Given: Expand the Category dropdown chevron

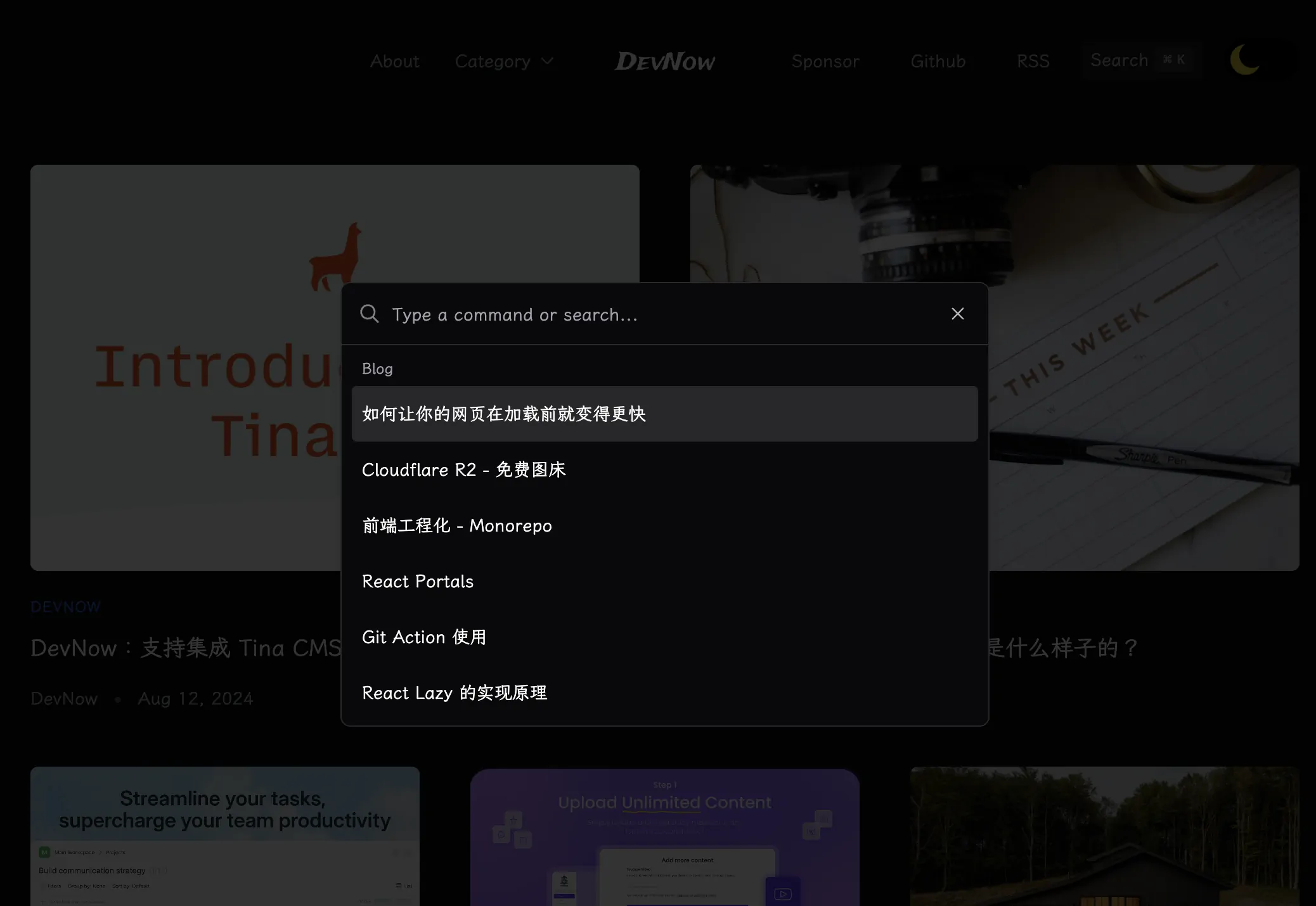Looking at the screenshot, I should coord(548,61).
